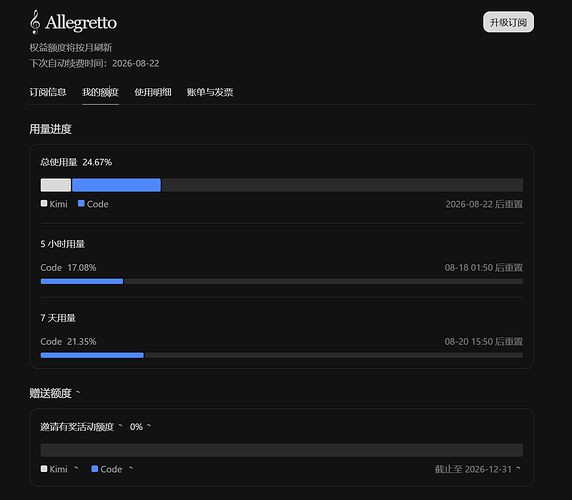
Task: Click the white Kimi legend square in gift quota
Action: pos(44,469)
